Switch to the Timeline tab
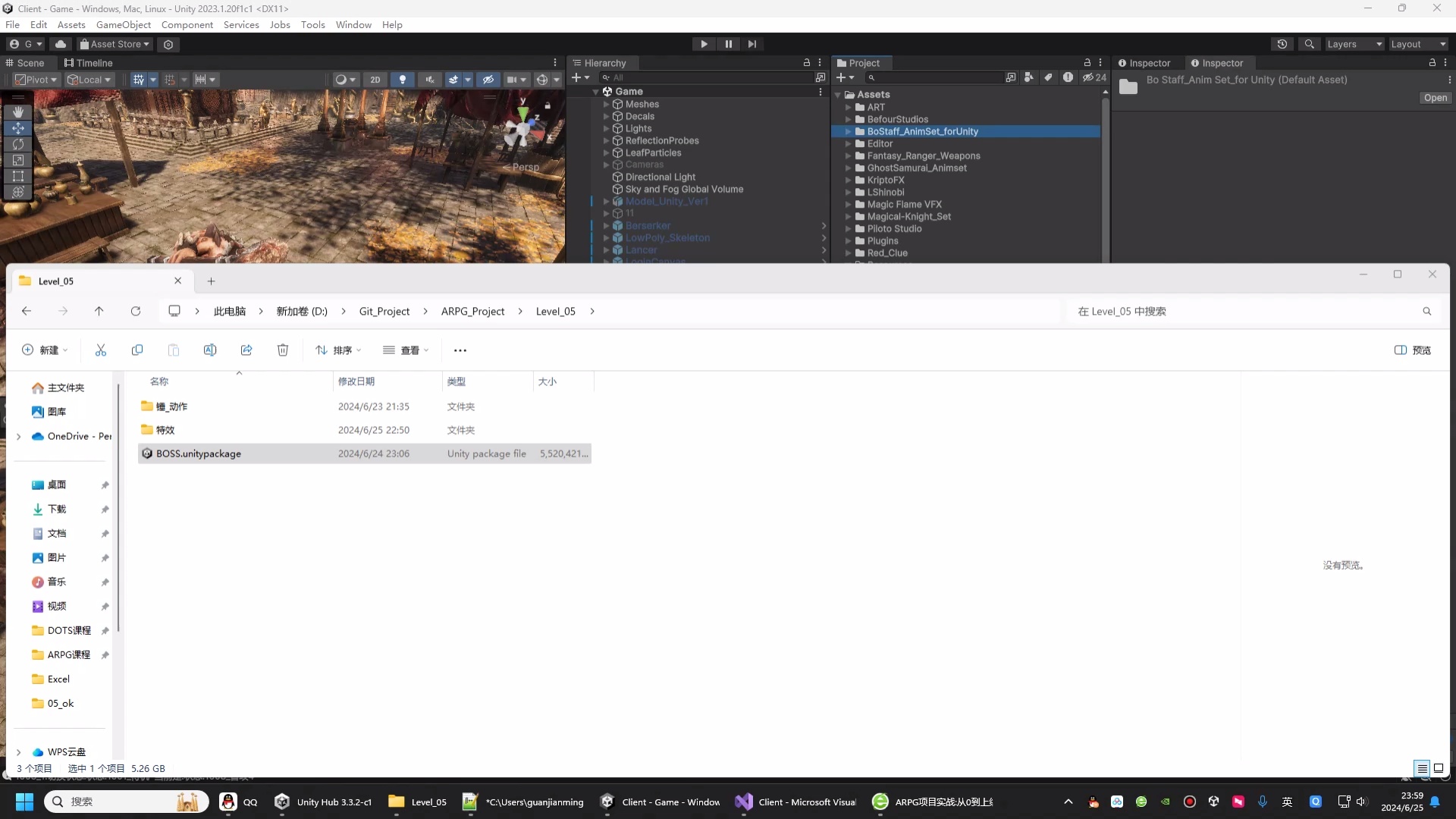 pyautogui.click(x=89, y=63)
